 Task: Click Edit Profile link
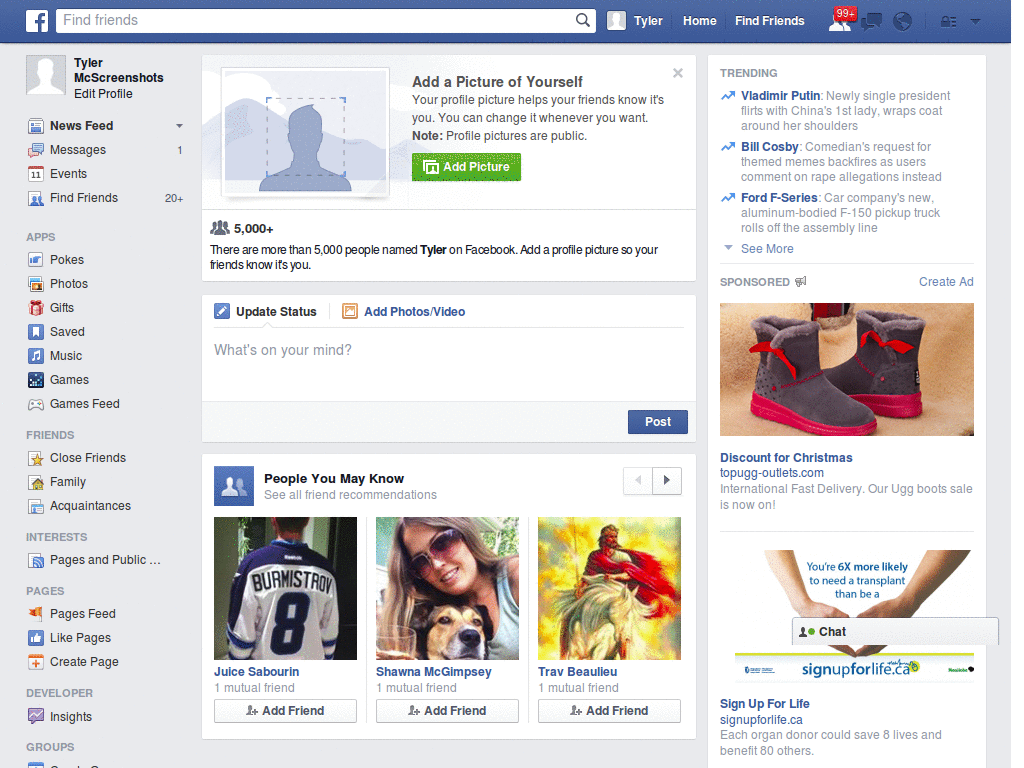[x=103, y=93]
